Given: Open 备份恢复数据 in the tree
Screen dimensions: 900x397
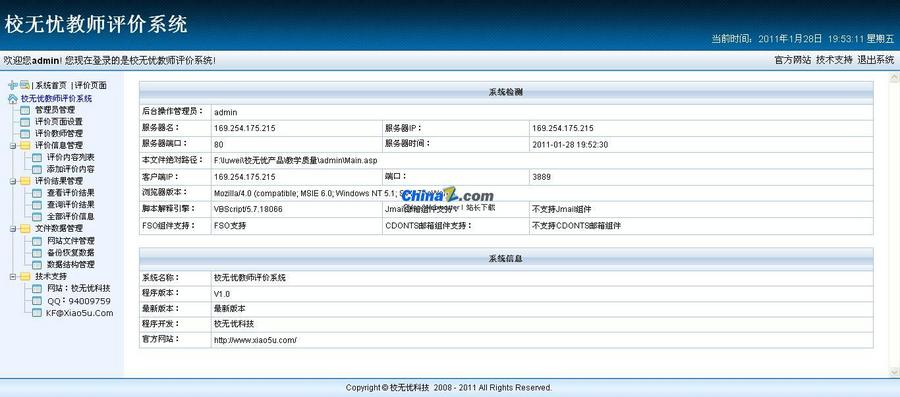Looking at the screenshot, I should tap(71, 252).
